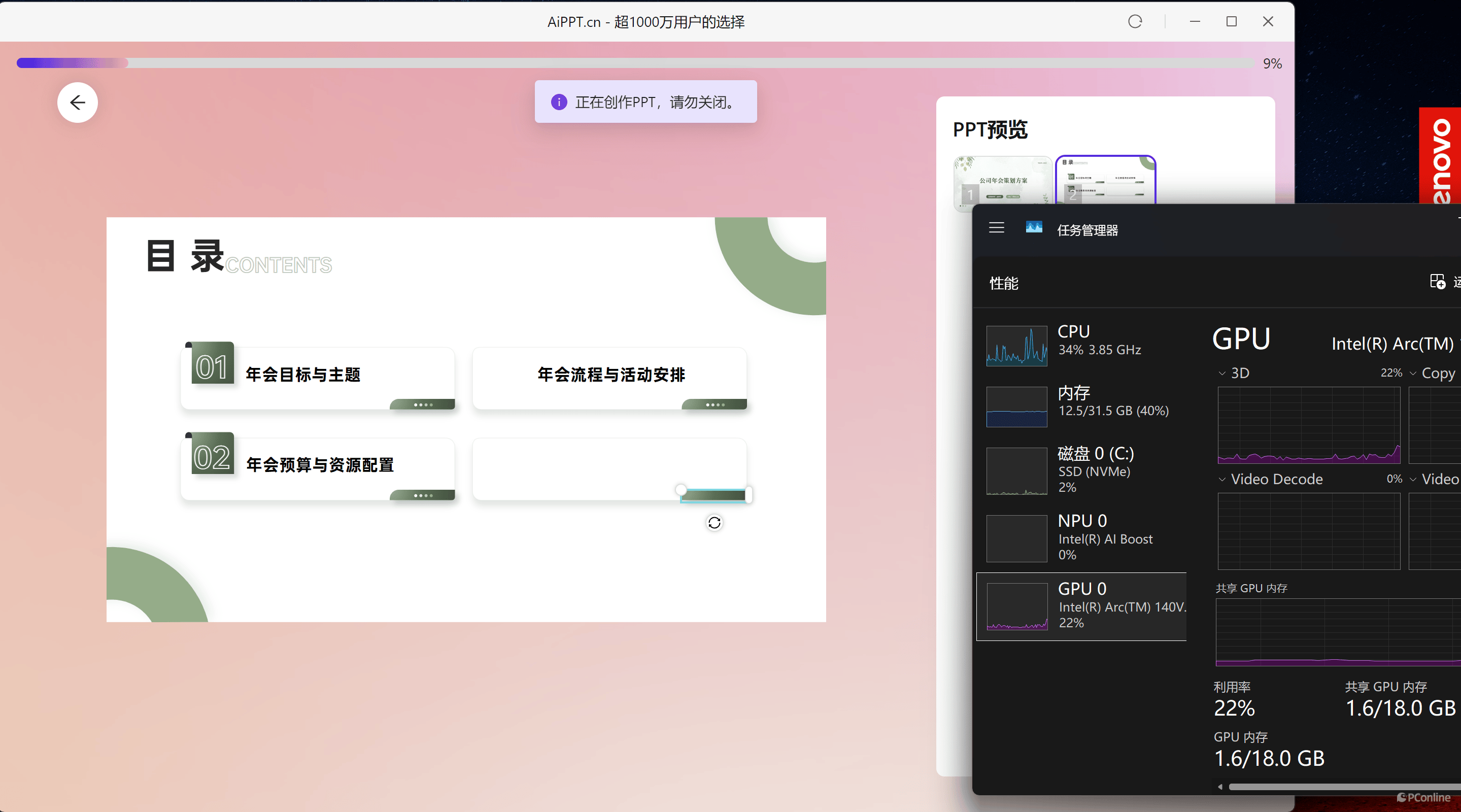Image resolution: width=1461 pixels, height=812 pixels.
Task: Click the back arrow button
Action: tap(78, 103)
